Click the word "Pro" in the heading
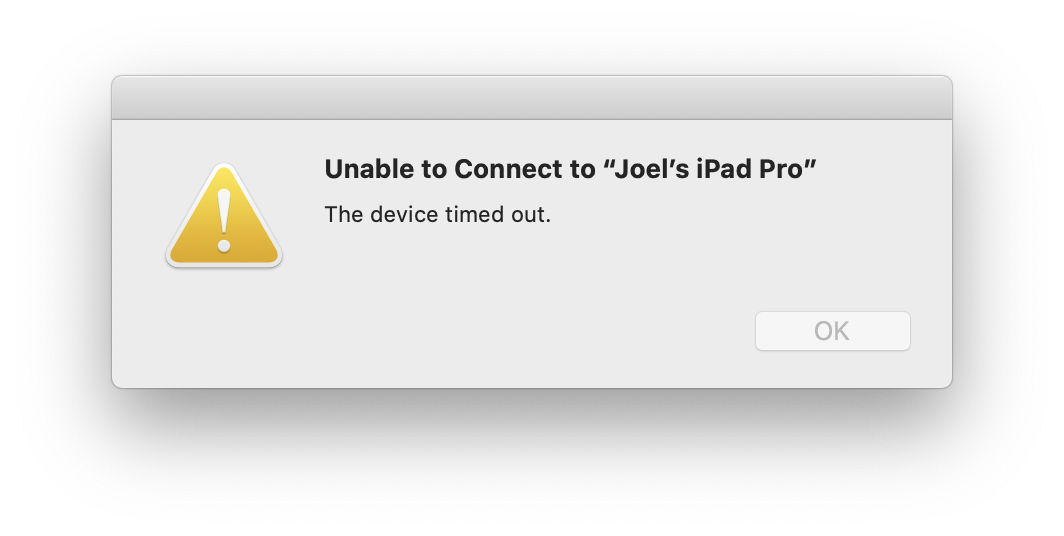1064x536 pixels. pos(780,169)
